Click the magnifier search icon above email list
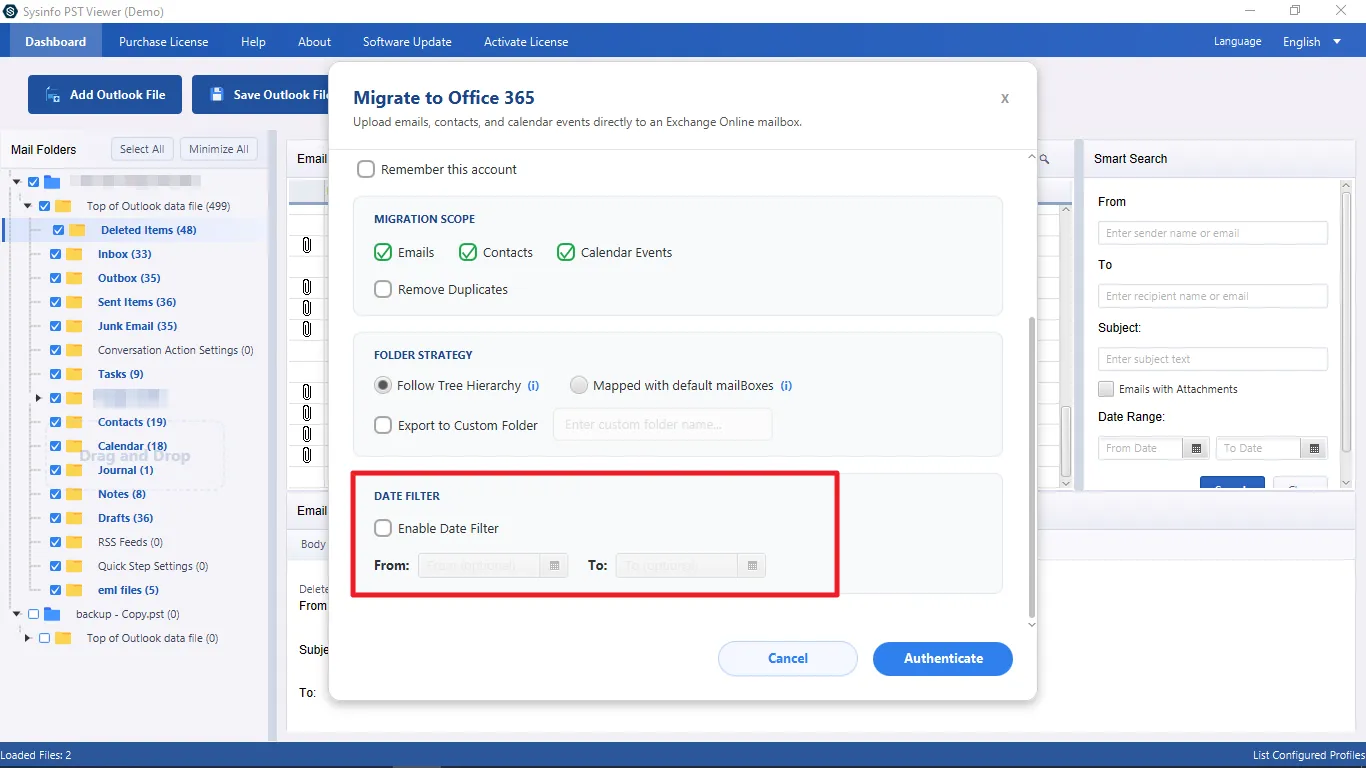This screenshot has width=1366, height=768. coord(1044,159)
